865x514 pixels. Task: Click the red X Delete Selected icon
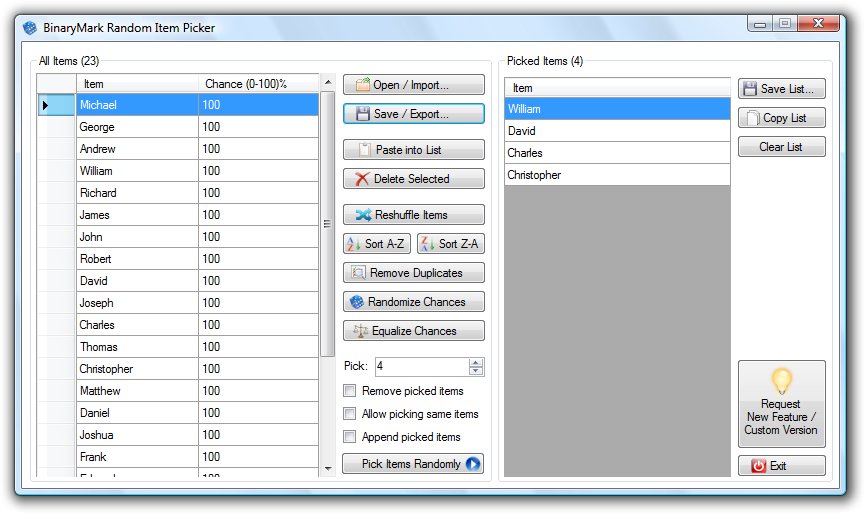(362, 179)
